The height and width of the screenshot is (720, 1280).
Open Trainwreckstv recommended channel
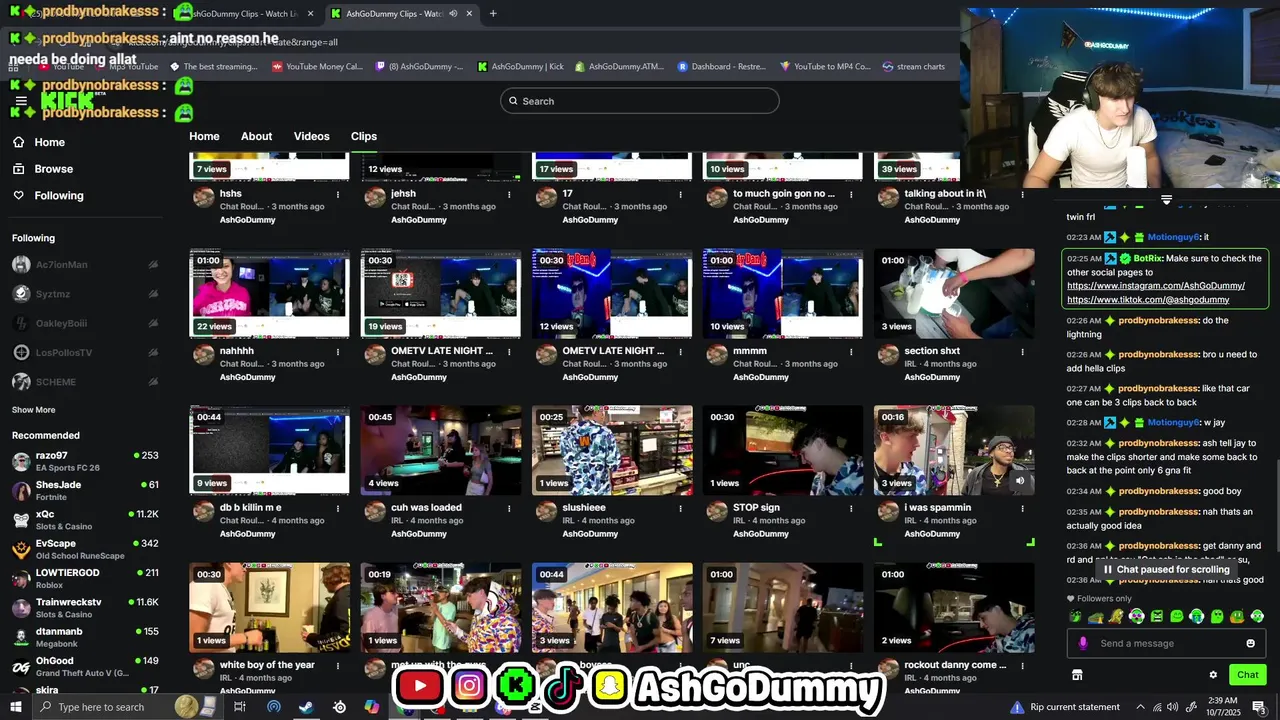85,607
